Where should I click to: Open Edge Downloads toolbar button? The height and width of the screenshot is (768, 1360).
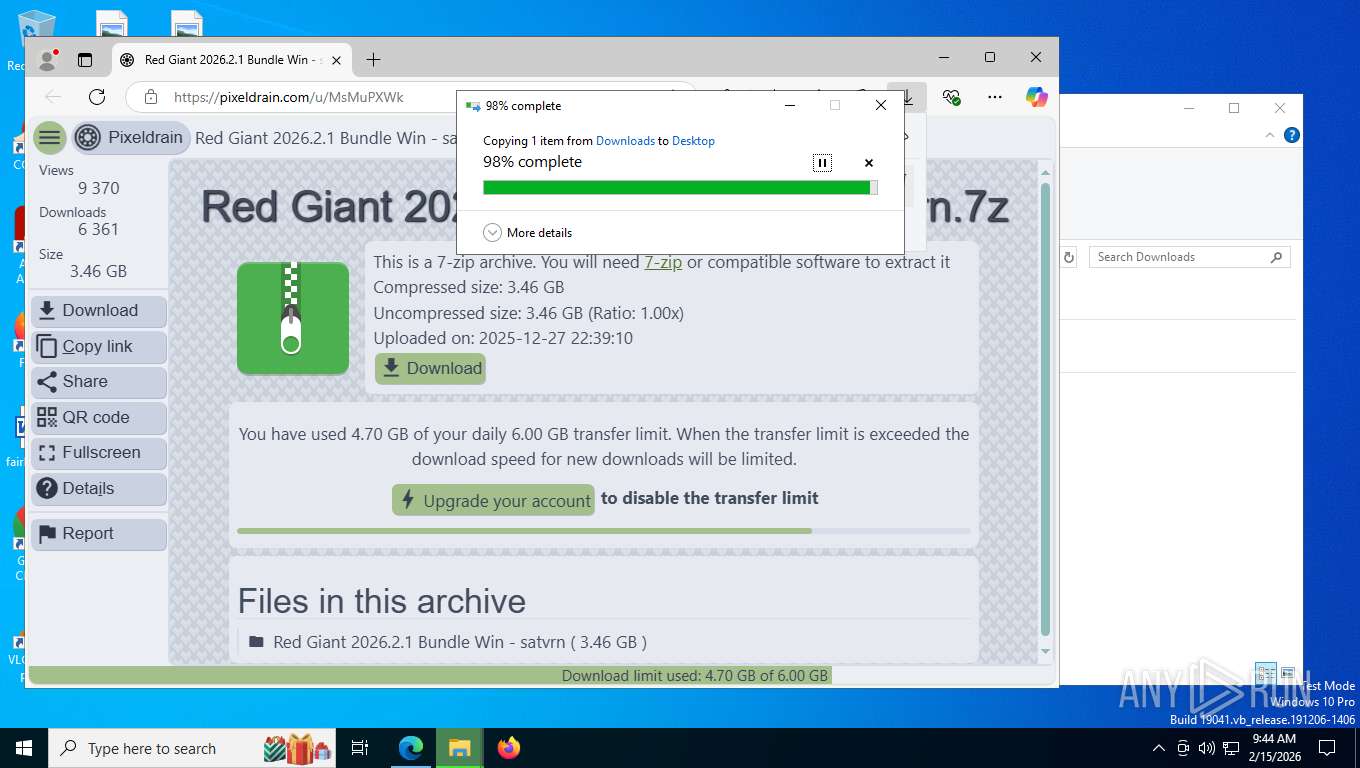(908, 97)
